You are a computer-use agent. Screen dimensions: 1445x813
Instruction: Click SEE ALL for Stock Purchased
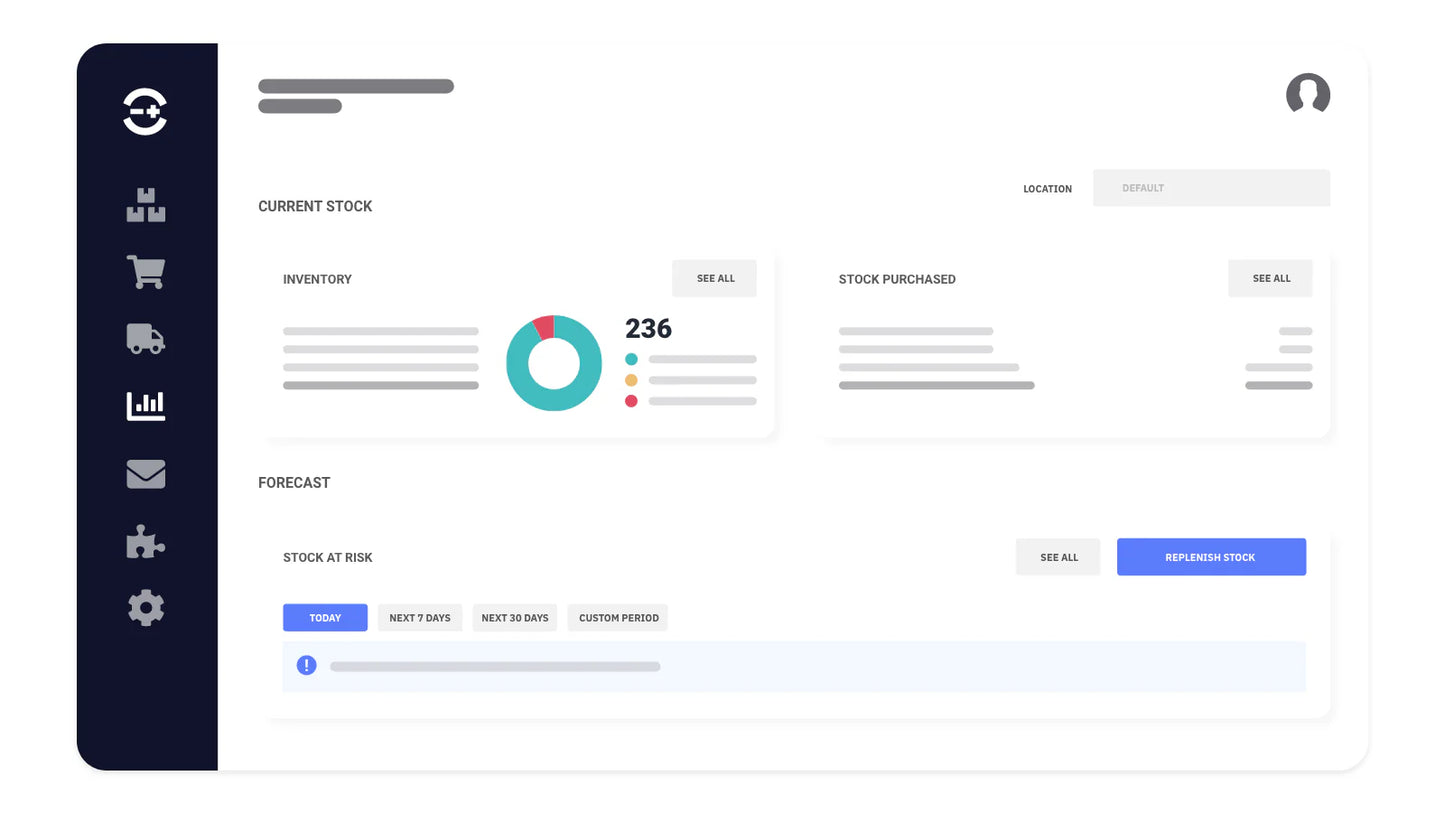(1270, 278)
